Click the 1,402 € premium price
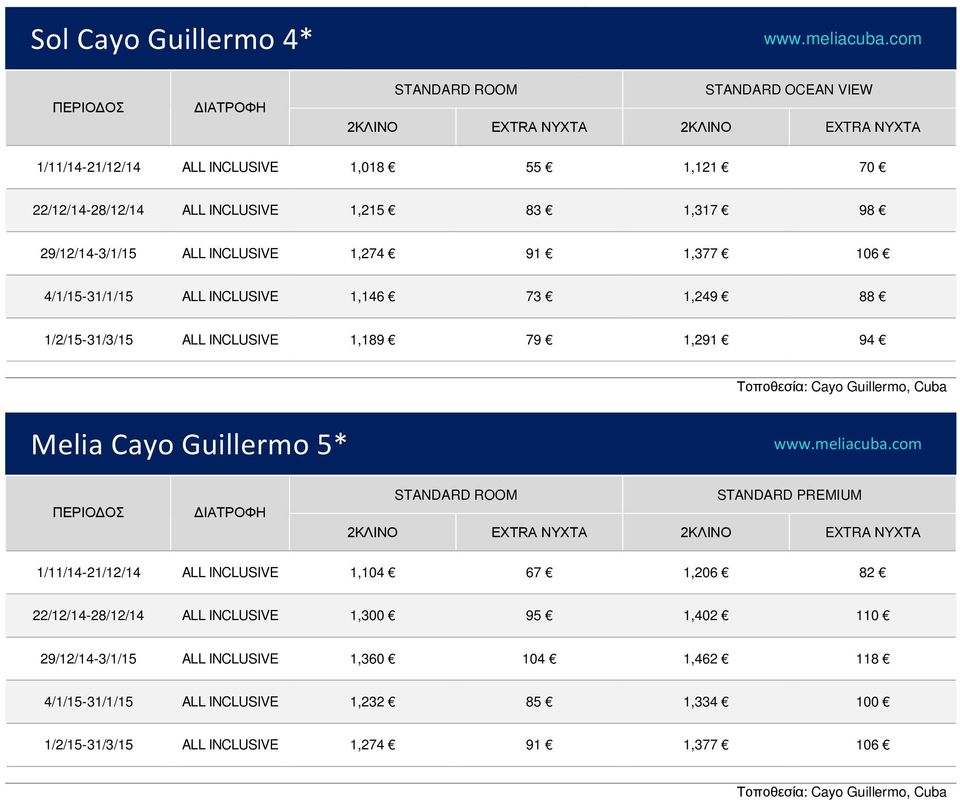The image size is (960, 800). tap(705, 615)
